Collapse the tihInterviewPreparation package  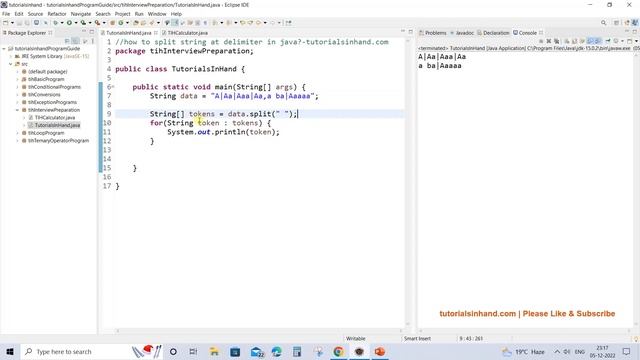coord(18,110)
